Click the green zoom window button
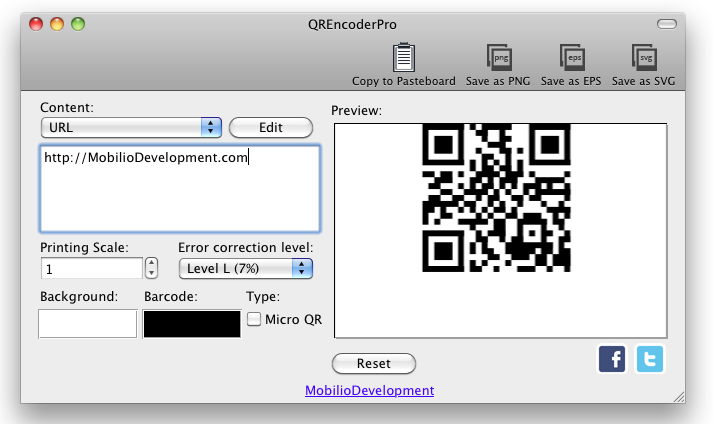Screen dimensions: 713x424 (x=78, y=24)
